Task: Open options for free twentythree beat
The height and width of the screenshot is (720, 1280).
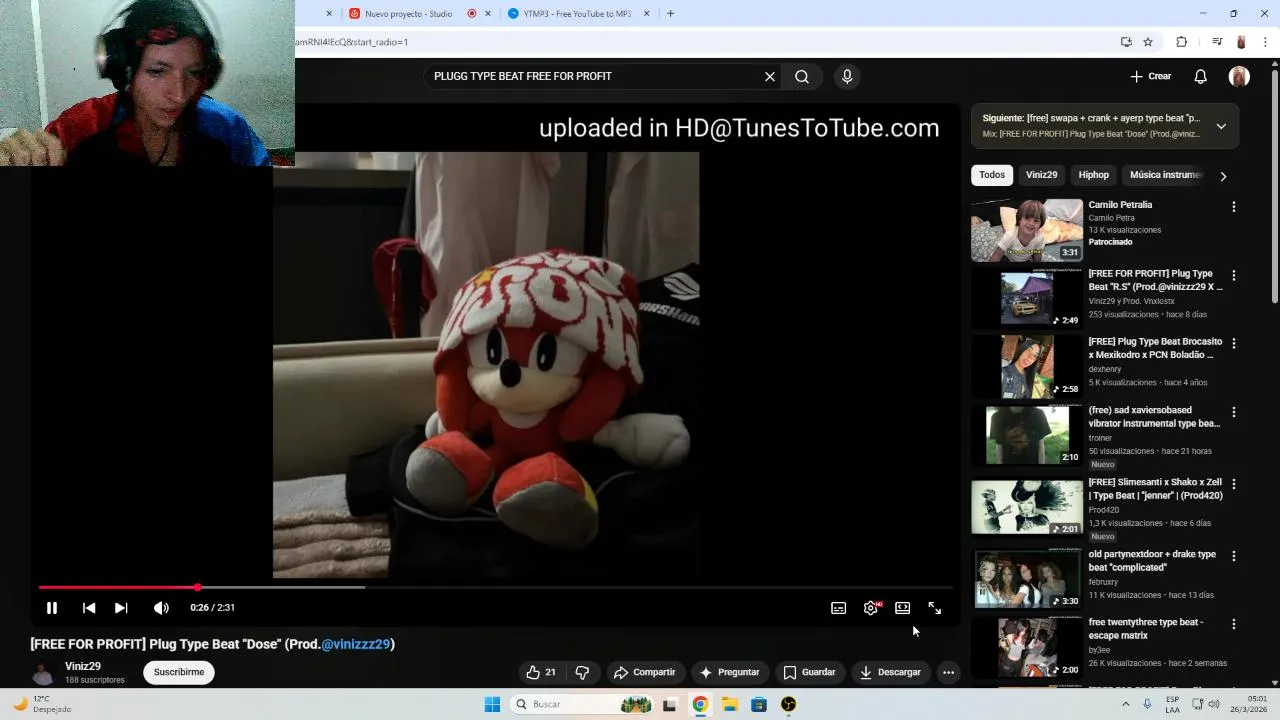Action: (1233, 624)
